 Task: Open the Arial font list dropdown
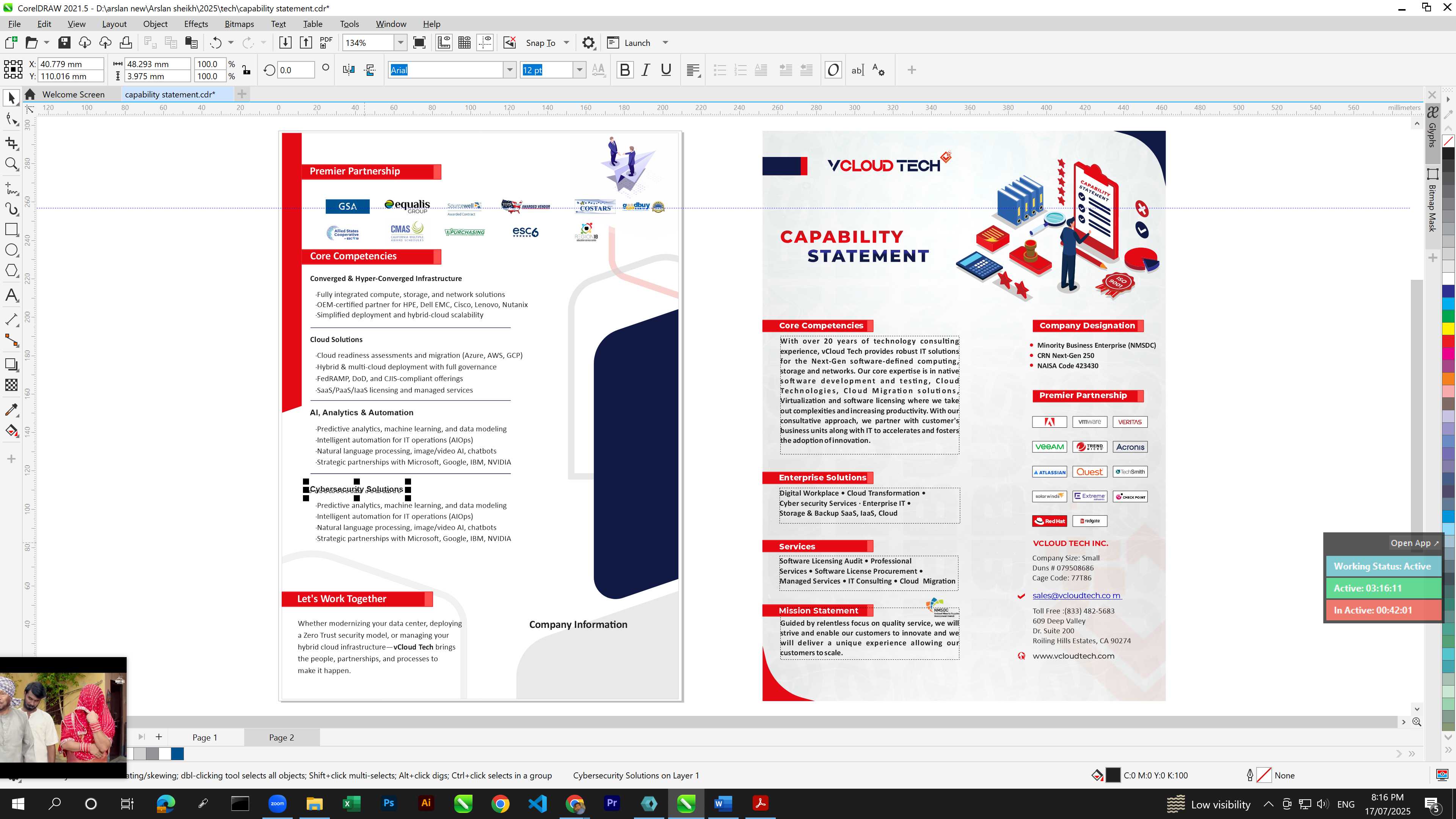point(510,69)
